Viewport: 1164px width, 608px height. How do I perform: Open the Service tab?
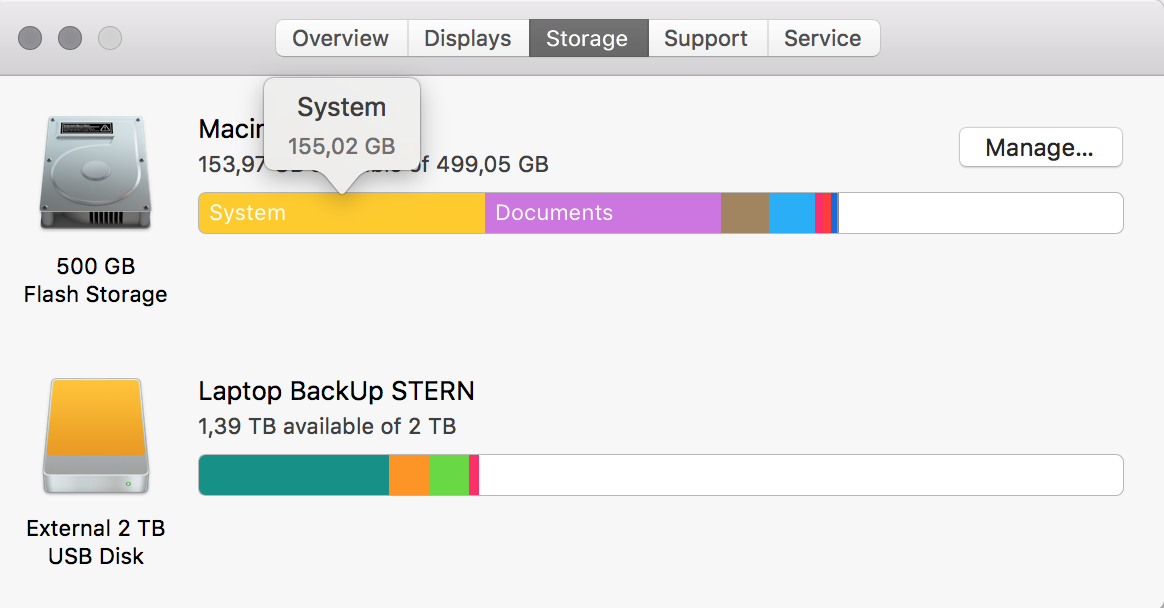[x=823, y=38]
